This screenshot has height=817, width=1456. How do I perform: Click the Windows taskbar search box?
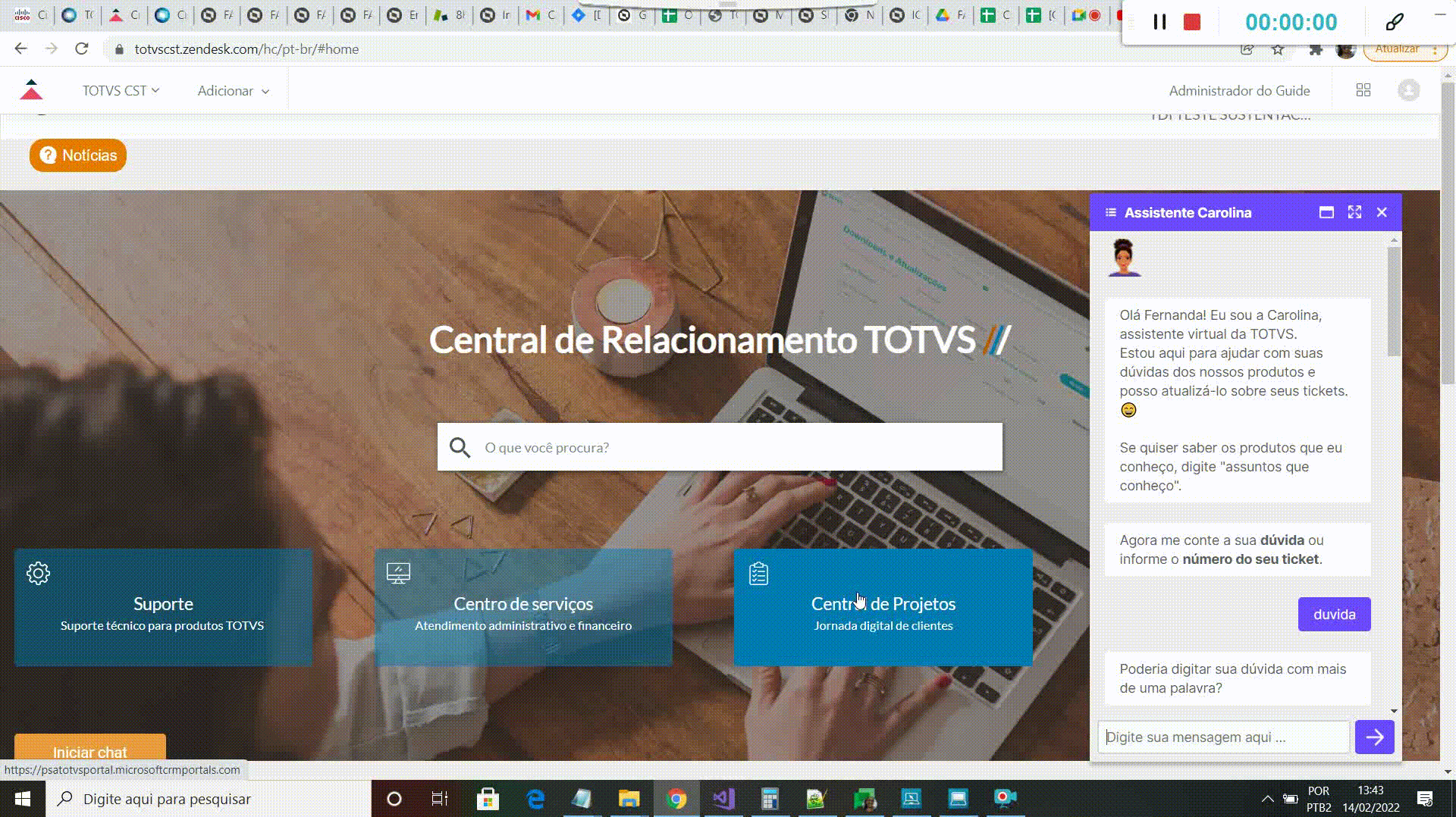(209, 799)
